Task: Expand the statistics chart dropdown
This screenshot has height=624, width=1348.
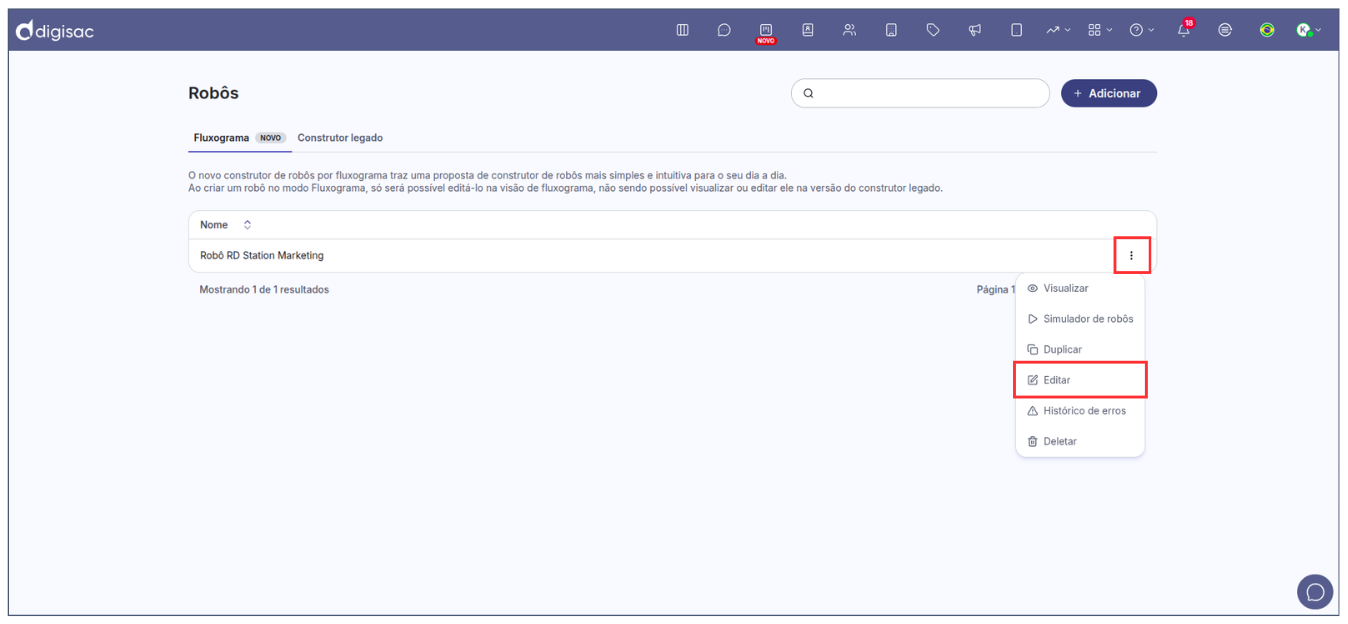Action: pos(1058,30)
